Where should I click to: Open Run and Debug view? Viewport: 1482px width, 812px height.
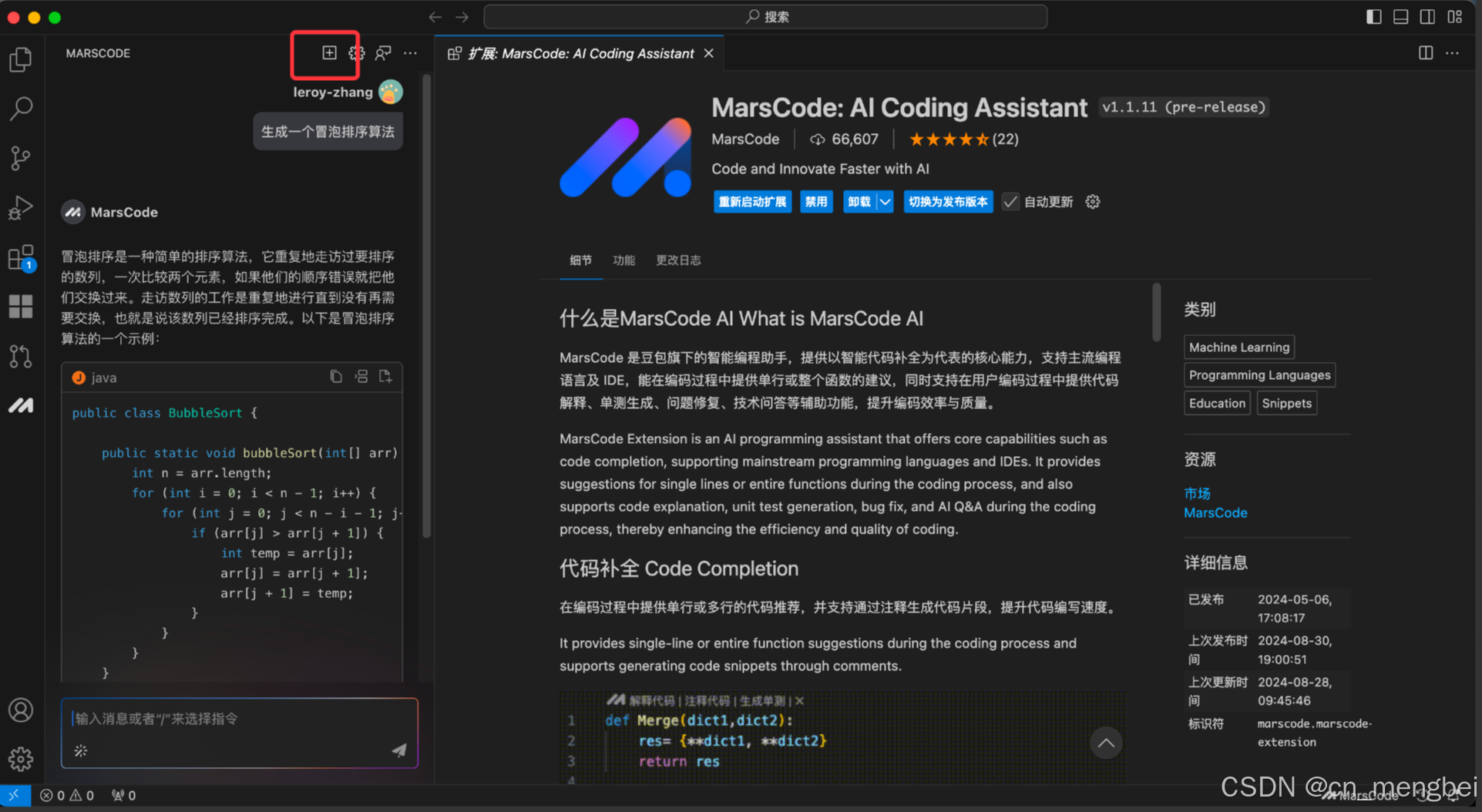click(21, 207)
